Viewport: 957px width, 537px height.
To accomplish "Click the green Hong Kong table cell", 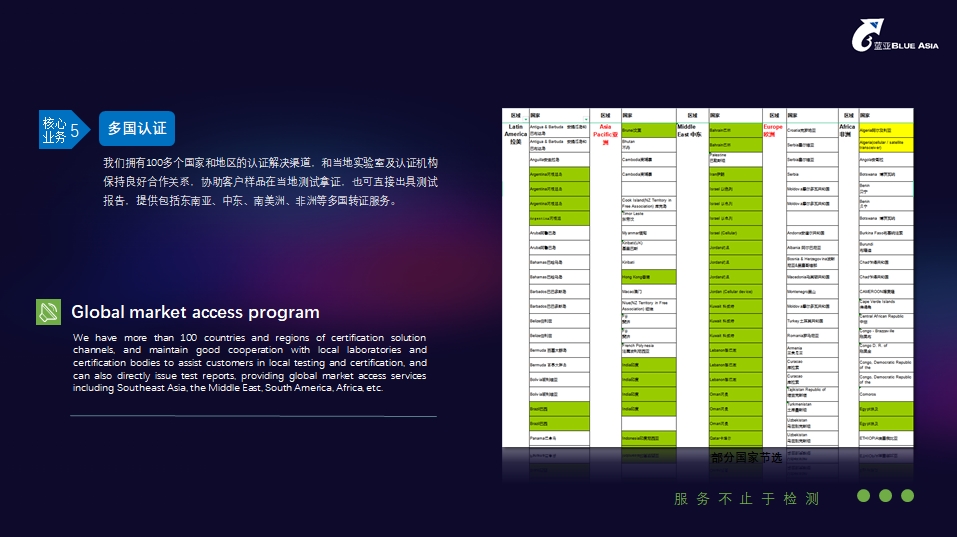I will pos(648,276).
